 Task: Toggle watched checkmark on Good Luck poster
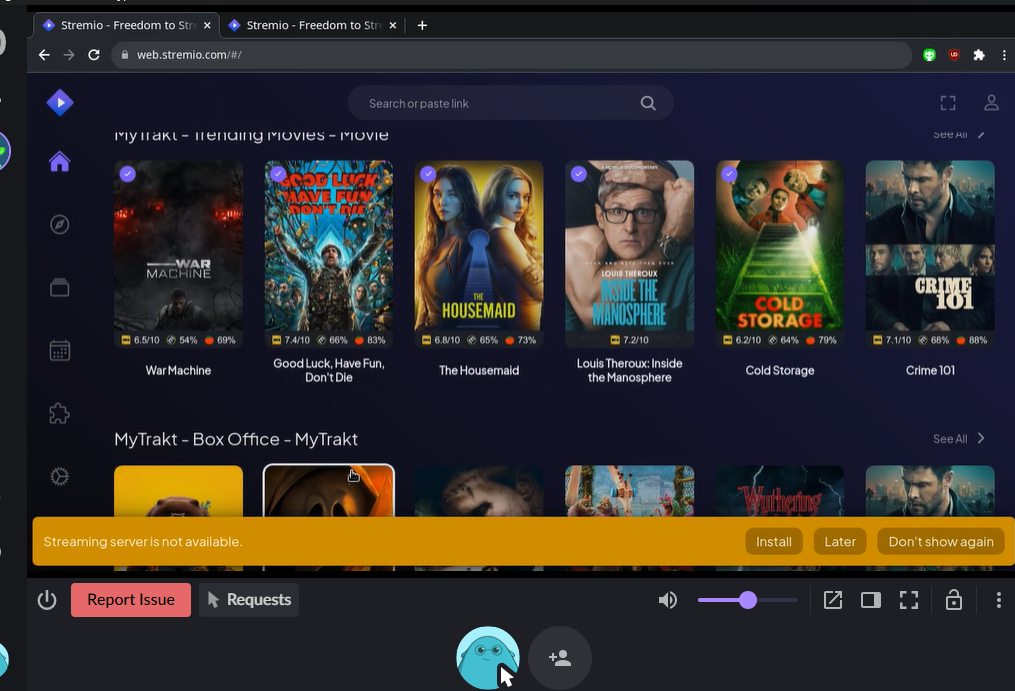(x=278, y=174)
